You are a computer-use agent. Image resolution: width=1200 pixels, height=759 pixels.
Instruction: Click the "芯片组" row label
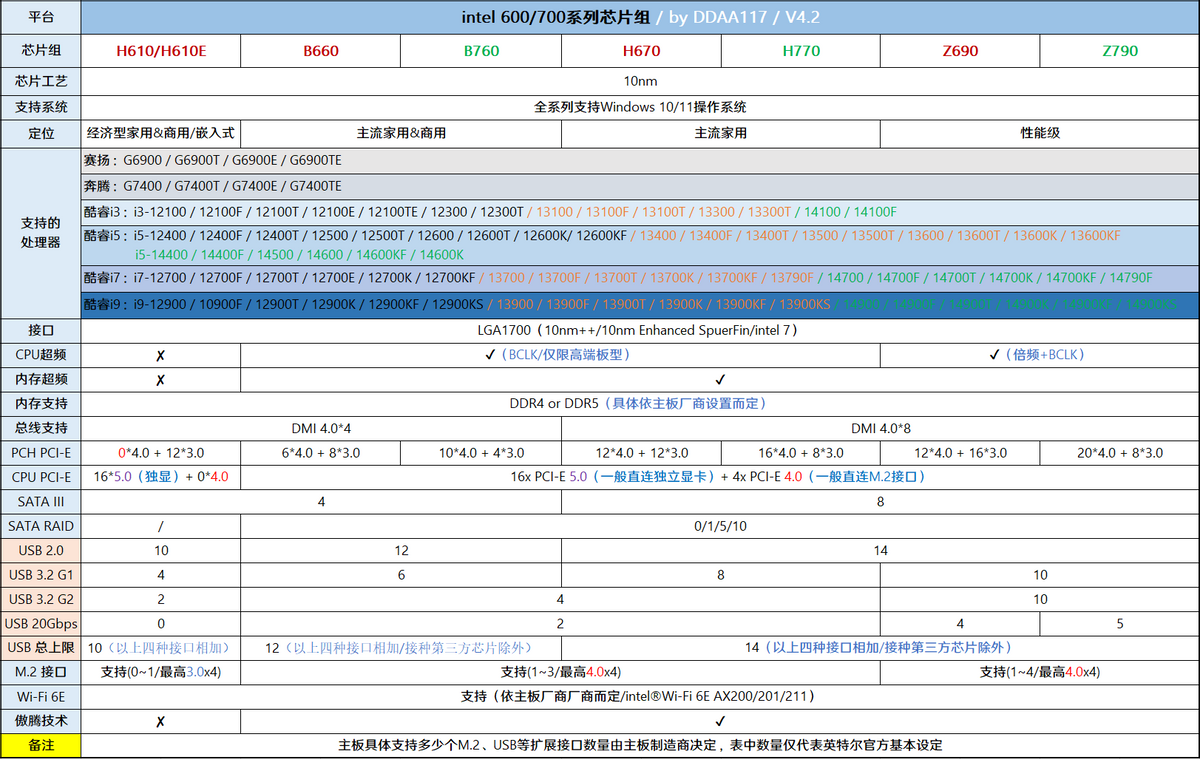tap(41, 50)
